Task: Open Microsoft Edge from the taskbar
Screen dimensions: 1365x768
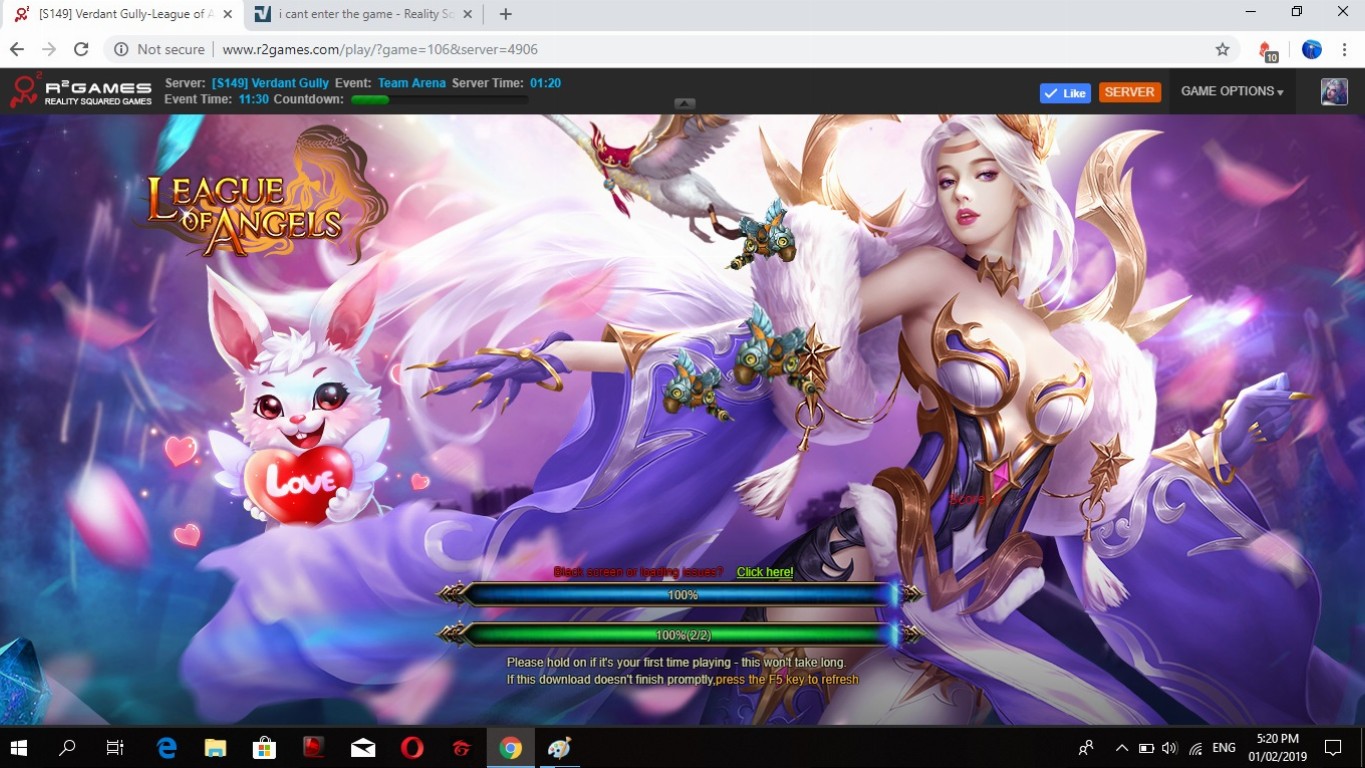Action: pyautogui.click(x=166, y=747)
